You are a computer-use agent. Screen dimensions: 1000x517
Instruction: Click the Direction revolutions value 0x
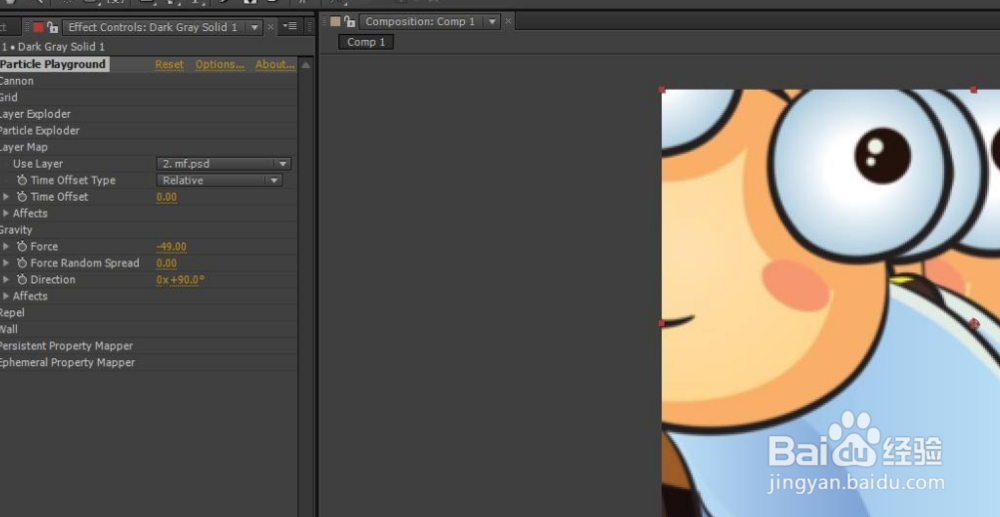[x=162, y=280]
